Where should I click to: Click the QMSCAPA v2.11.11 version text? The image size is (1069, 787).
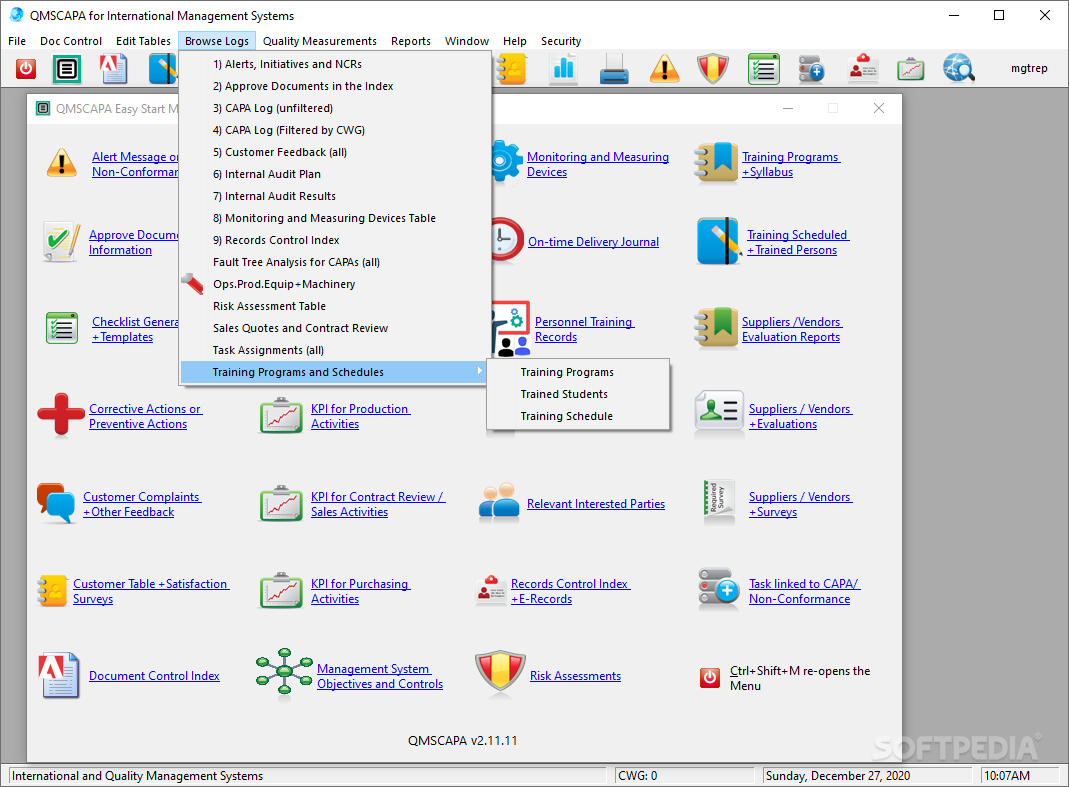[462, 741]
